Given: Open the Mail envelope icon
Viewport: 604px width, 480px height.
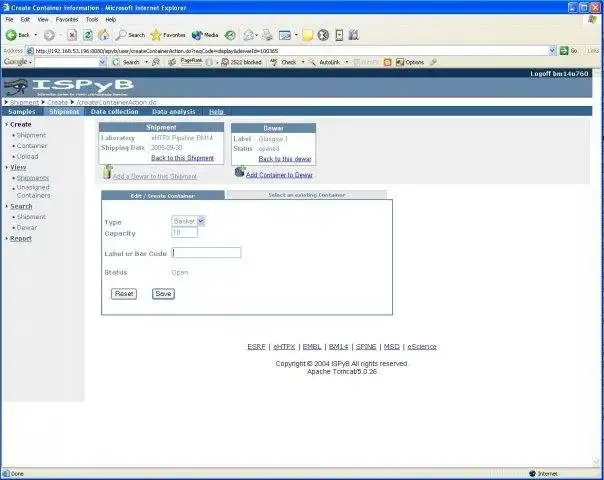Looking at the screenshot, I should 248,35.
